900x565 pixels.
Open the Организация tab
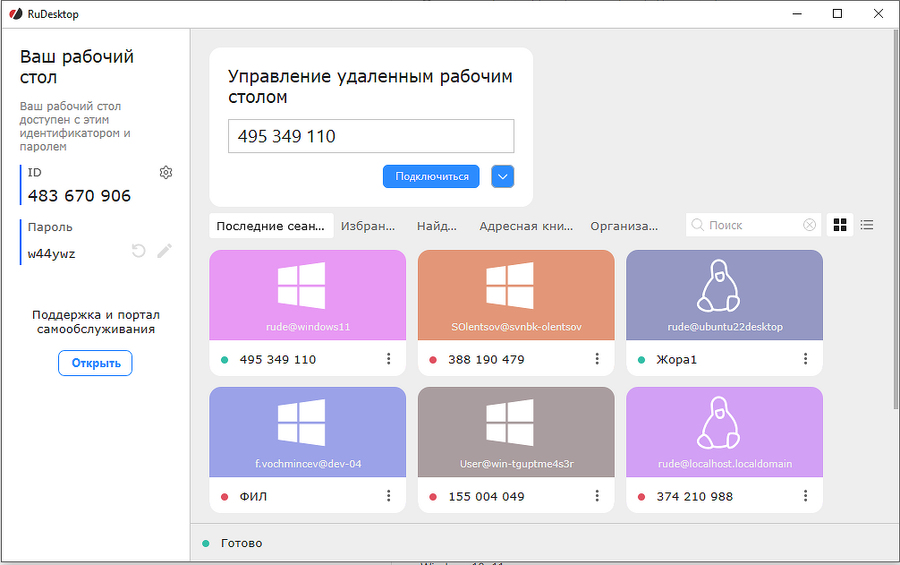[624, 226]
